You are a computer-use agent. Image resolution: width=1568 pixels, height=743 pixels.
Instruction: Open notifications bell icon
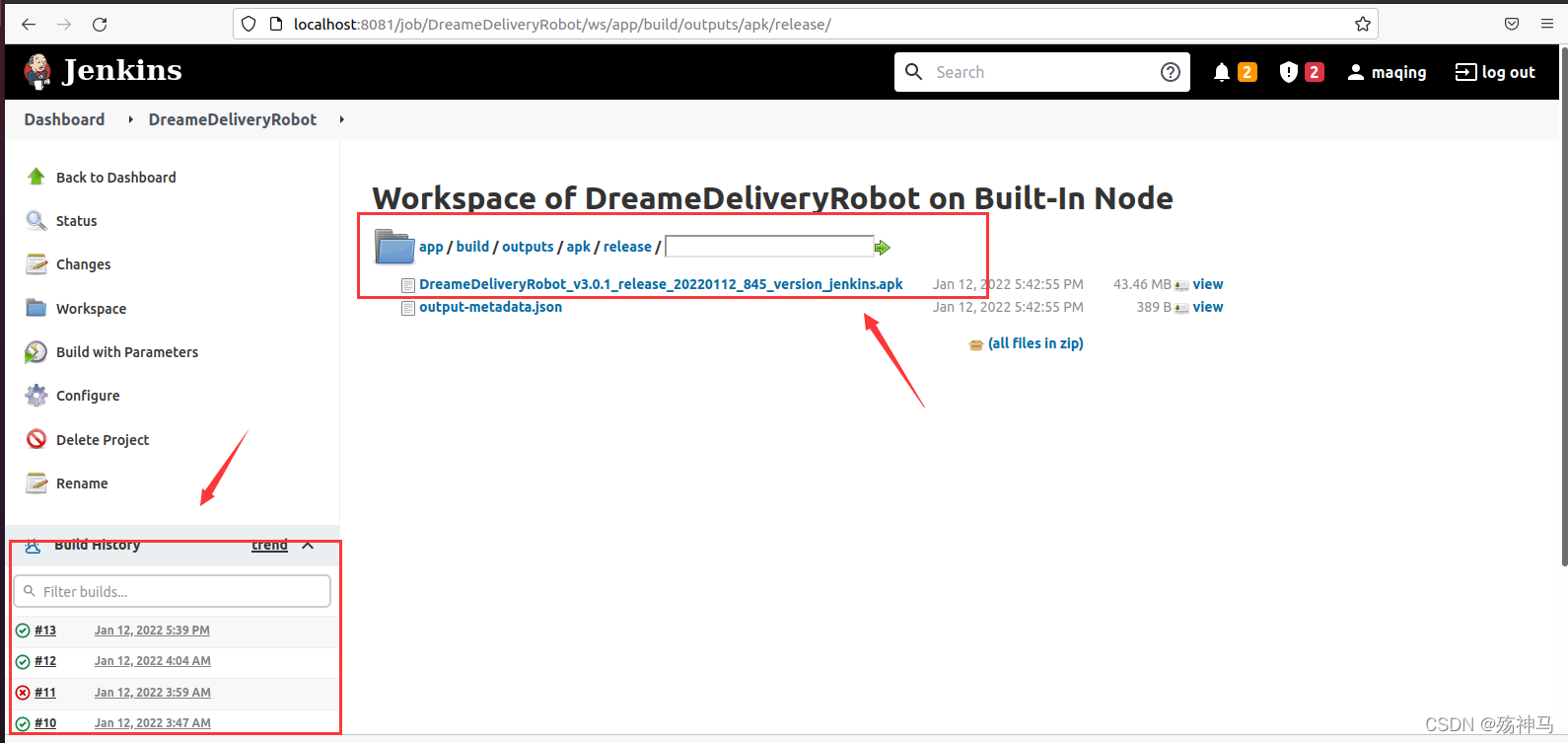(1222, 72)
